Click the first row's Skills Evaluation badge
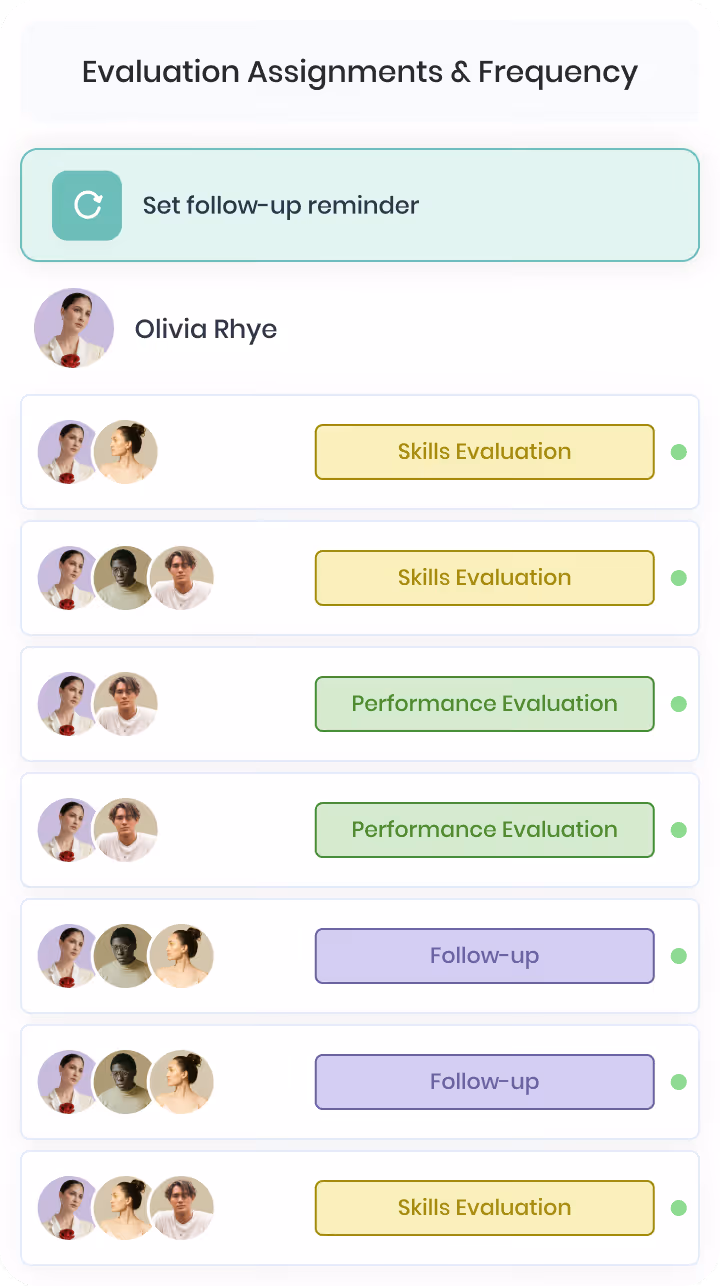 [485, 452]
